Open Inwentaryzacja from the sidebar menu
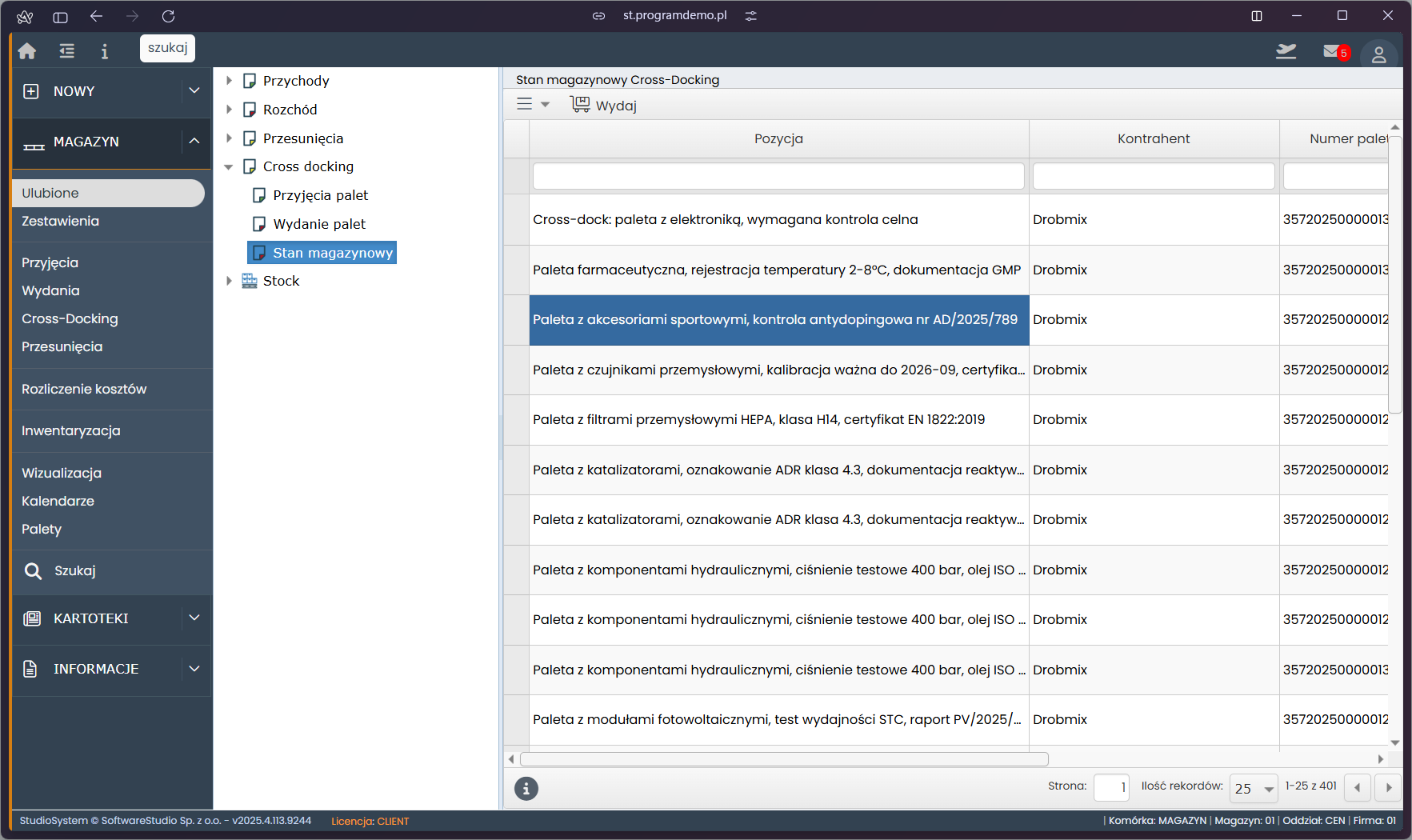This screenshot has height=840, width=1412. (x=71, y=430)
